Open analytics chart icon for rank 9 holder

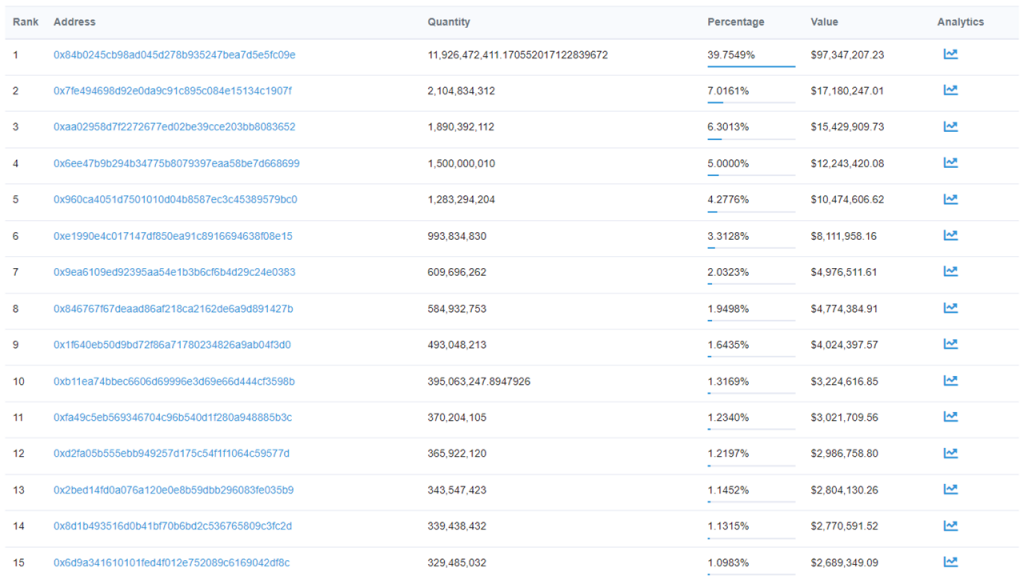click(x=950, y=344)
